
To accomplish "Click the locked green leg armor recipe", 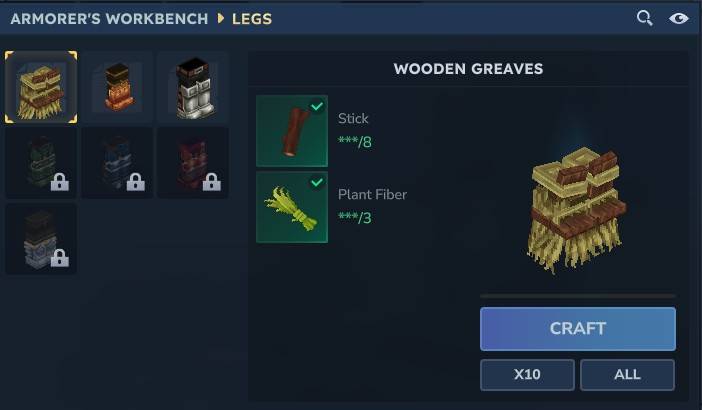I will pyautogui.click(x=41, y=163).
